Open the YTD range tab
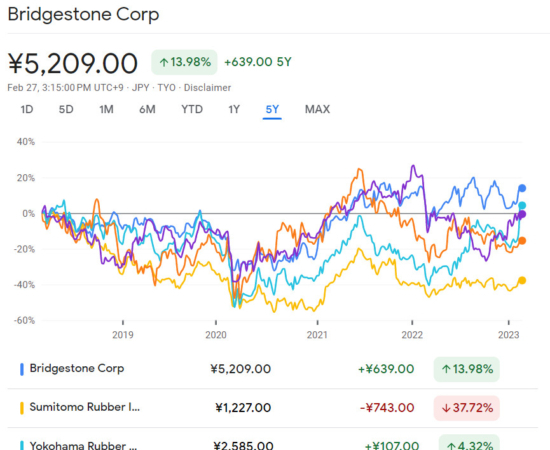 192,109
